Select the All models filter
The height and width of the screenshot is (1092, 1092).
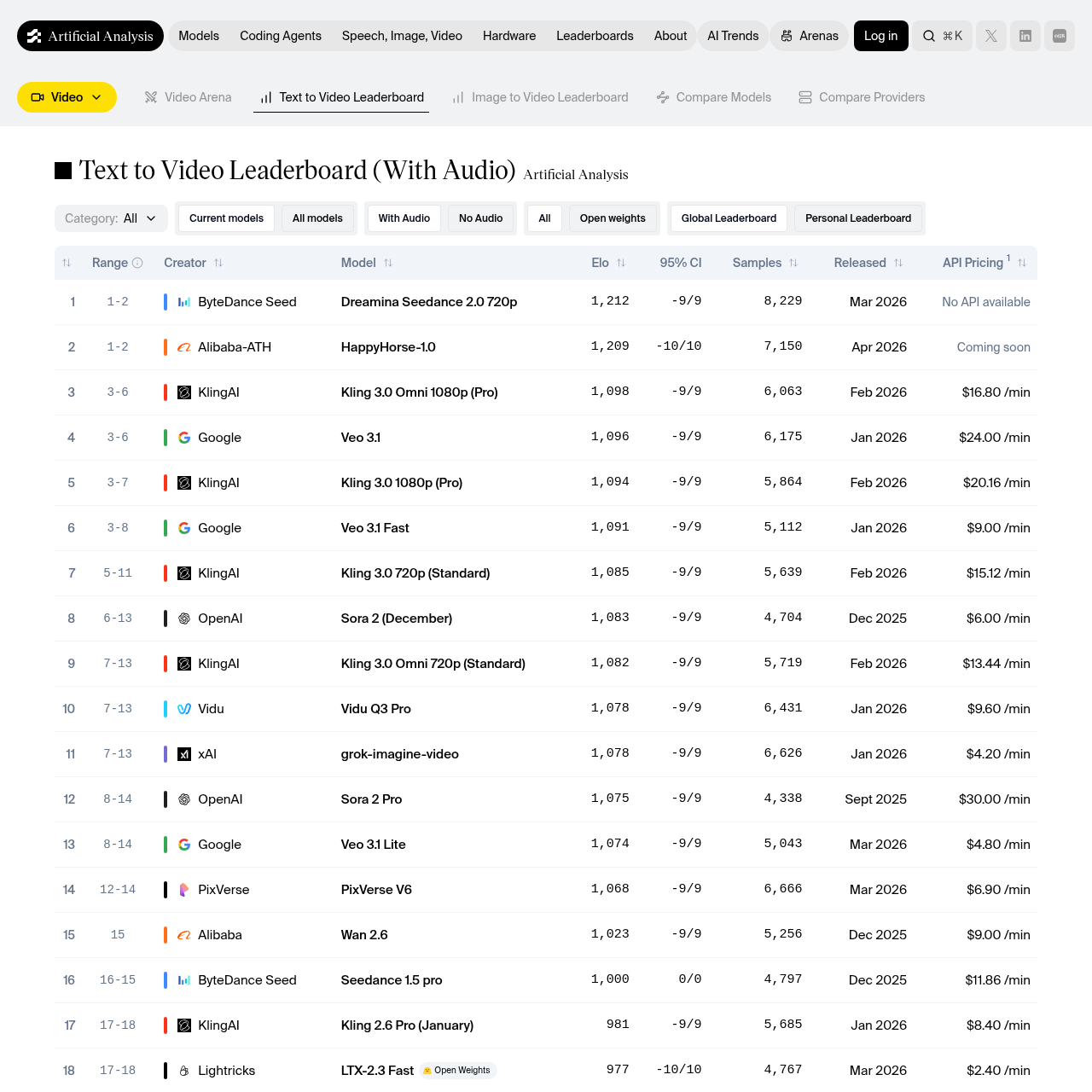coord(317,218)
